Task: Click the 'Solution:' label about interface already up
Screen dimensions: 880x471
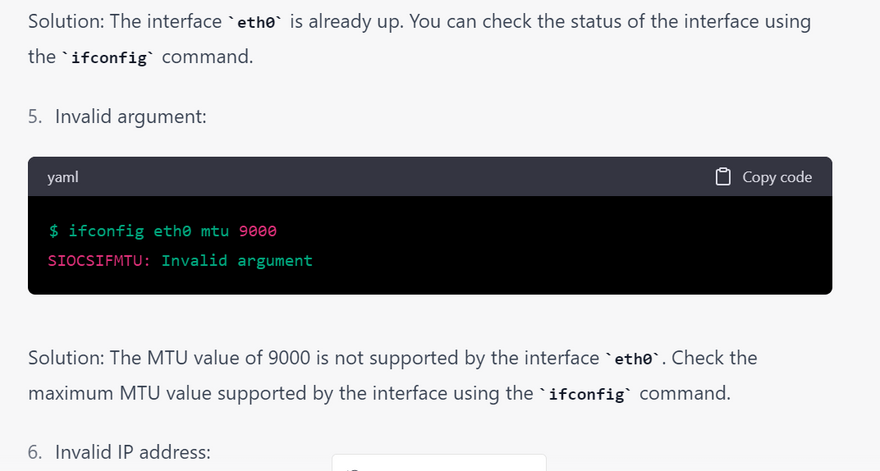Action: point(66,21)
